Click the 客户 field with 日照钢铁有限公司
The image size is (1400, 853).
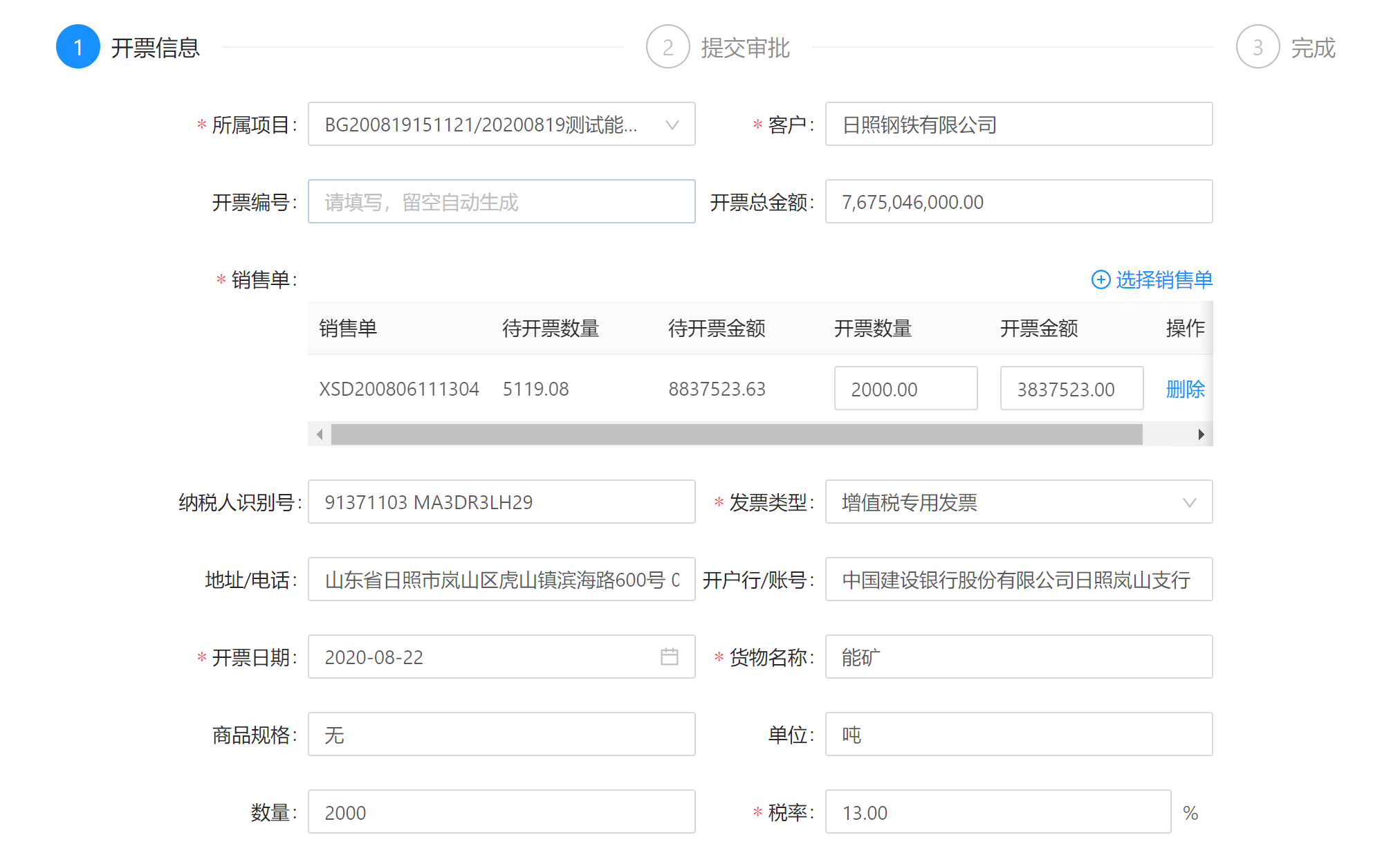(1018, 125)
